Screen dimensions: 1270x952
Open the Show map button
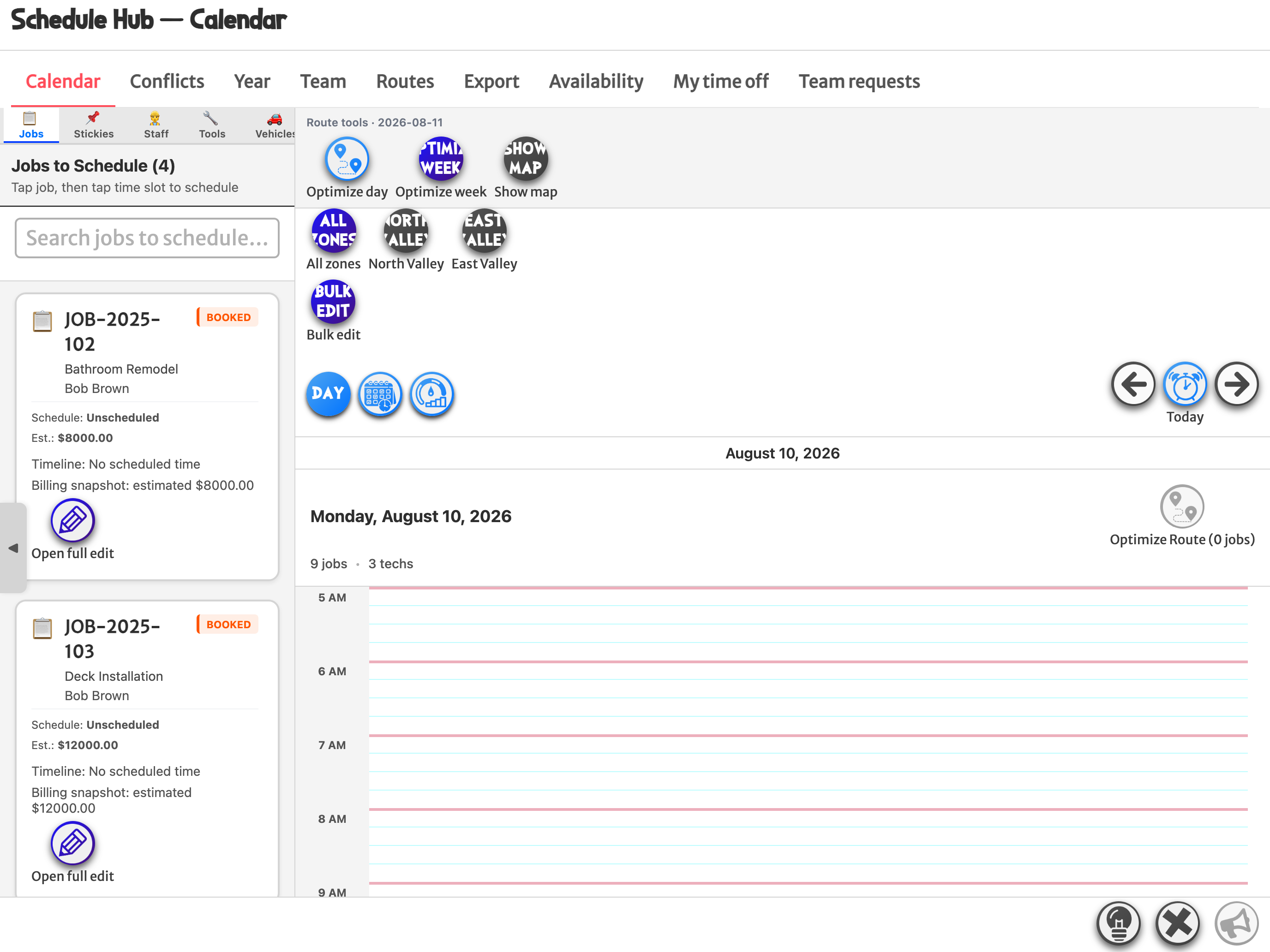click(x=525, y=159)
